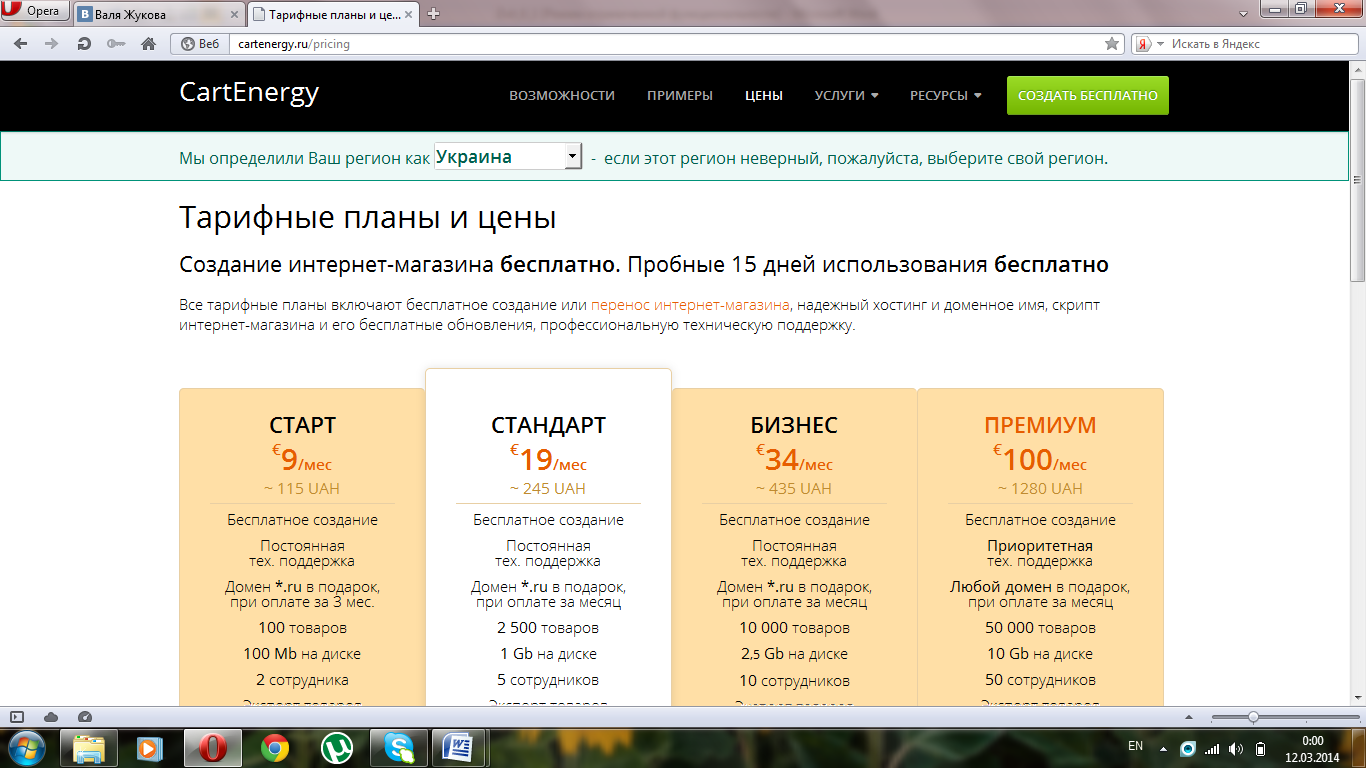1366x768 pixels.
Task: Go to the browser home page icon
Action: point(148,44)
